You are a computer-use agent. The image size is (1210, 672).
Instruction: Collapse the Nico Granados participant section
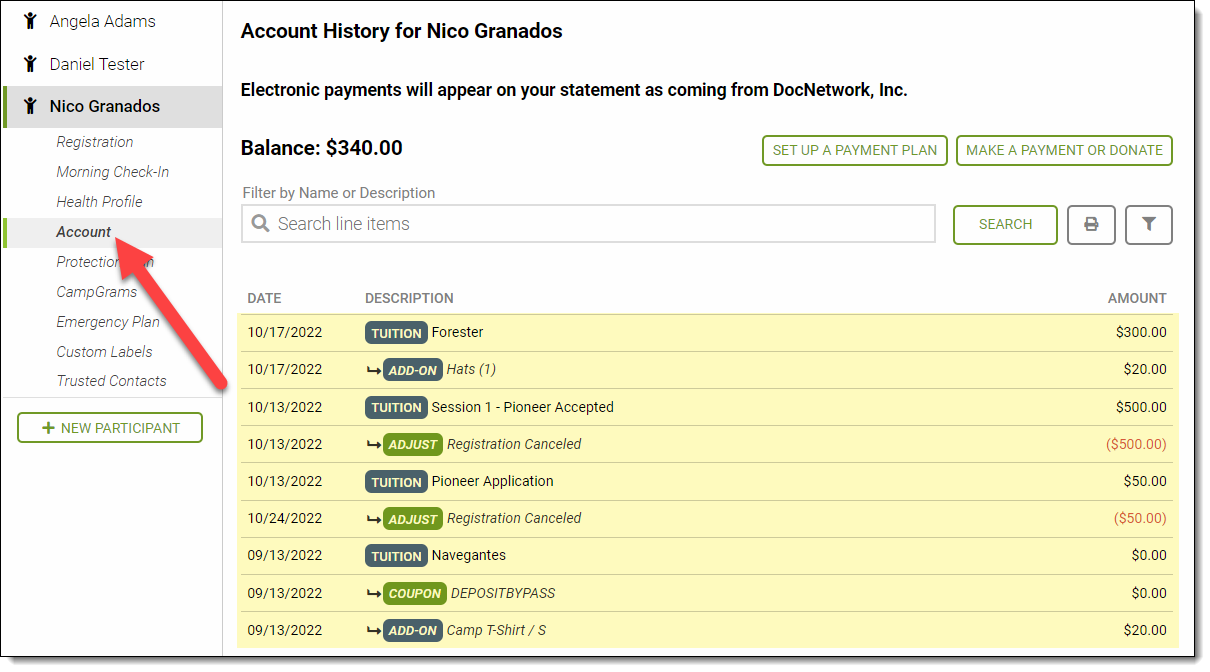coord(105,106)
